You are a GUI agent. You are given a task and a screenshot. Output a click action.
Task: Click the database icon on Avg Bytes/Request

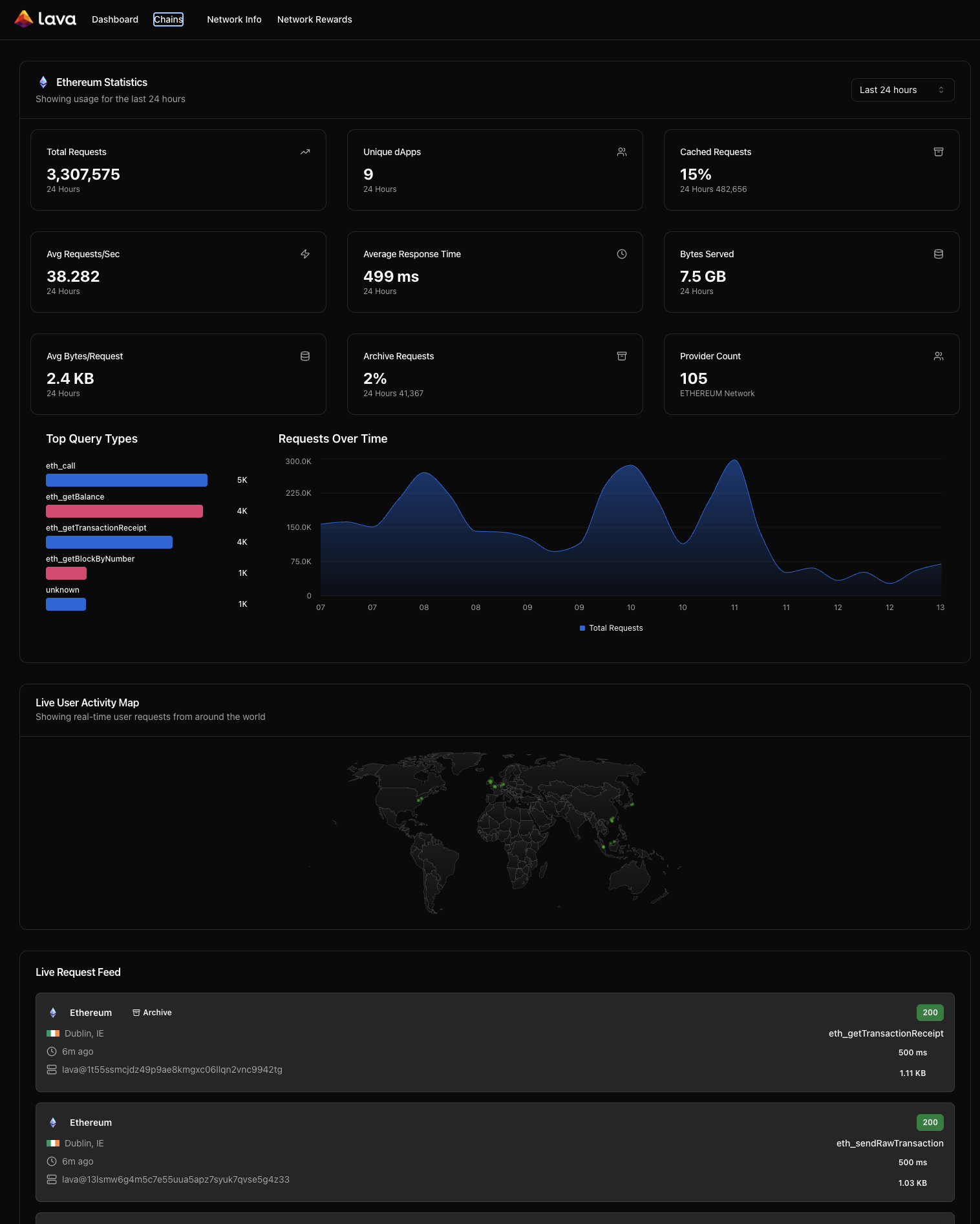[305, 356]
